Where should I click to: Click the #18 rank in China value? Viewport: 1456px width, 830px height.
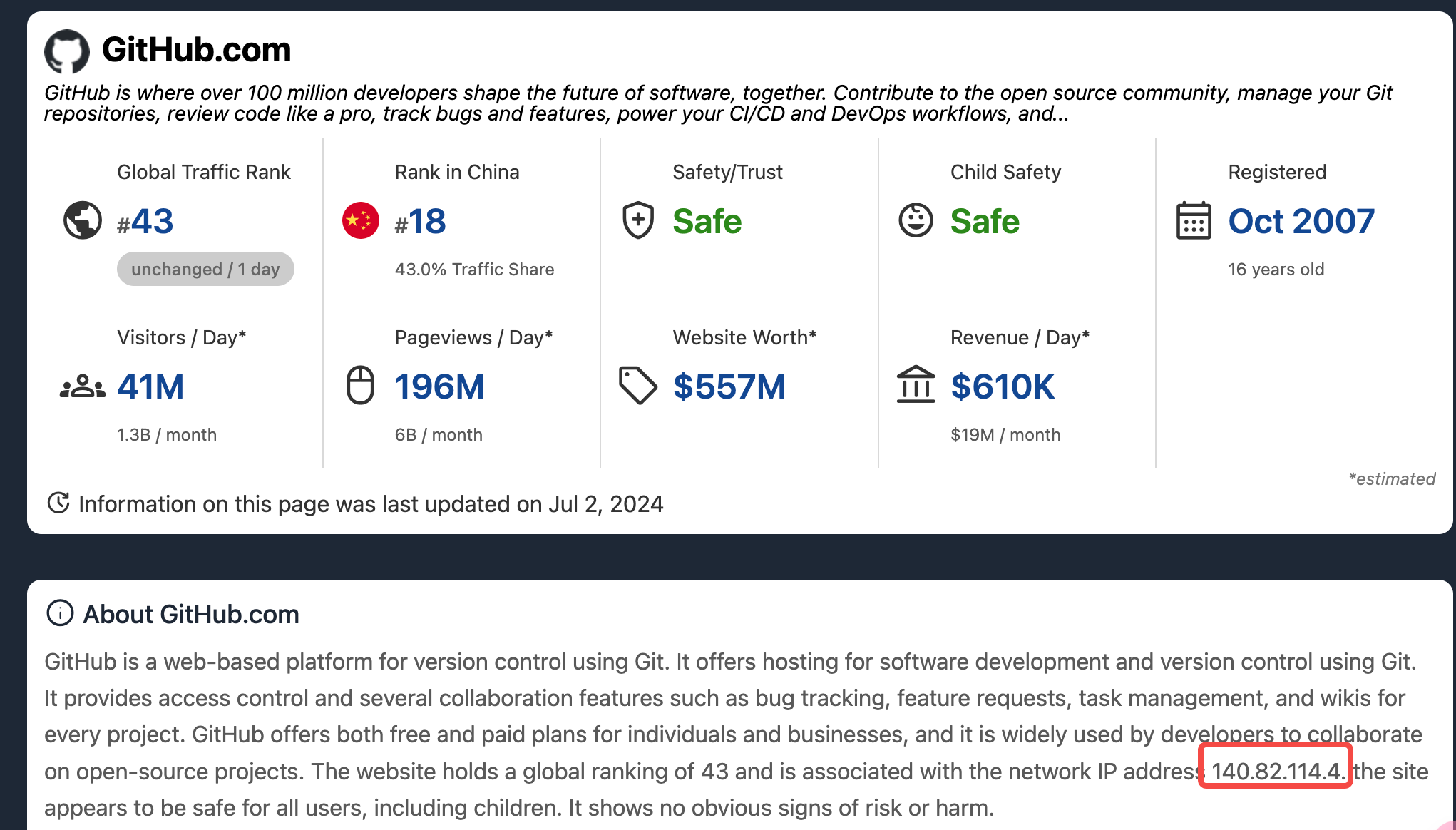tap(421, 221)
